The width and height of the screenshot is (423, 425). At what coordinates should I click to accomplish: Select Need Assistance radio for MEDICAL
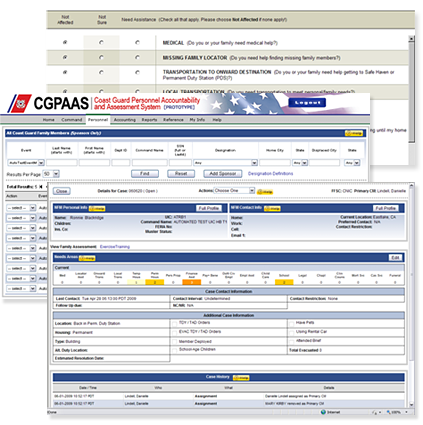point(137,42)
